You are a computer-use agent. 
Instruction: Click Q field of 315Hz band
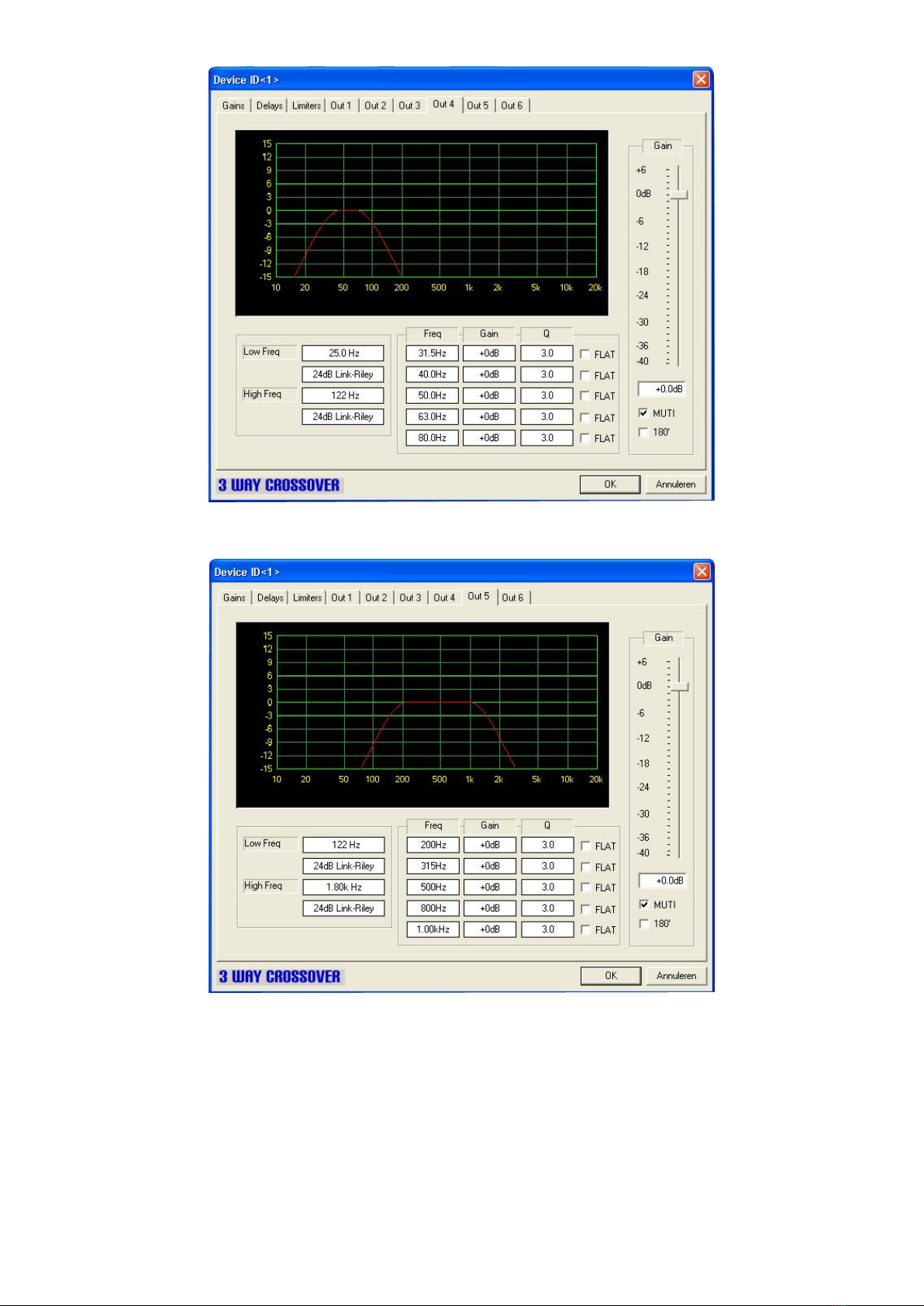548,866
